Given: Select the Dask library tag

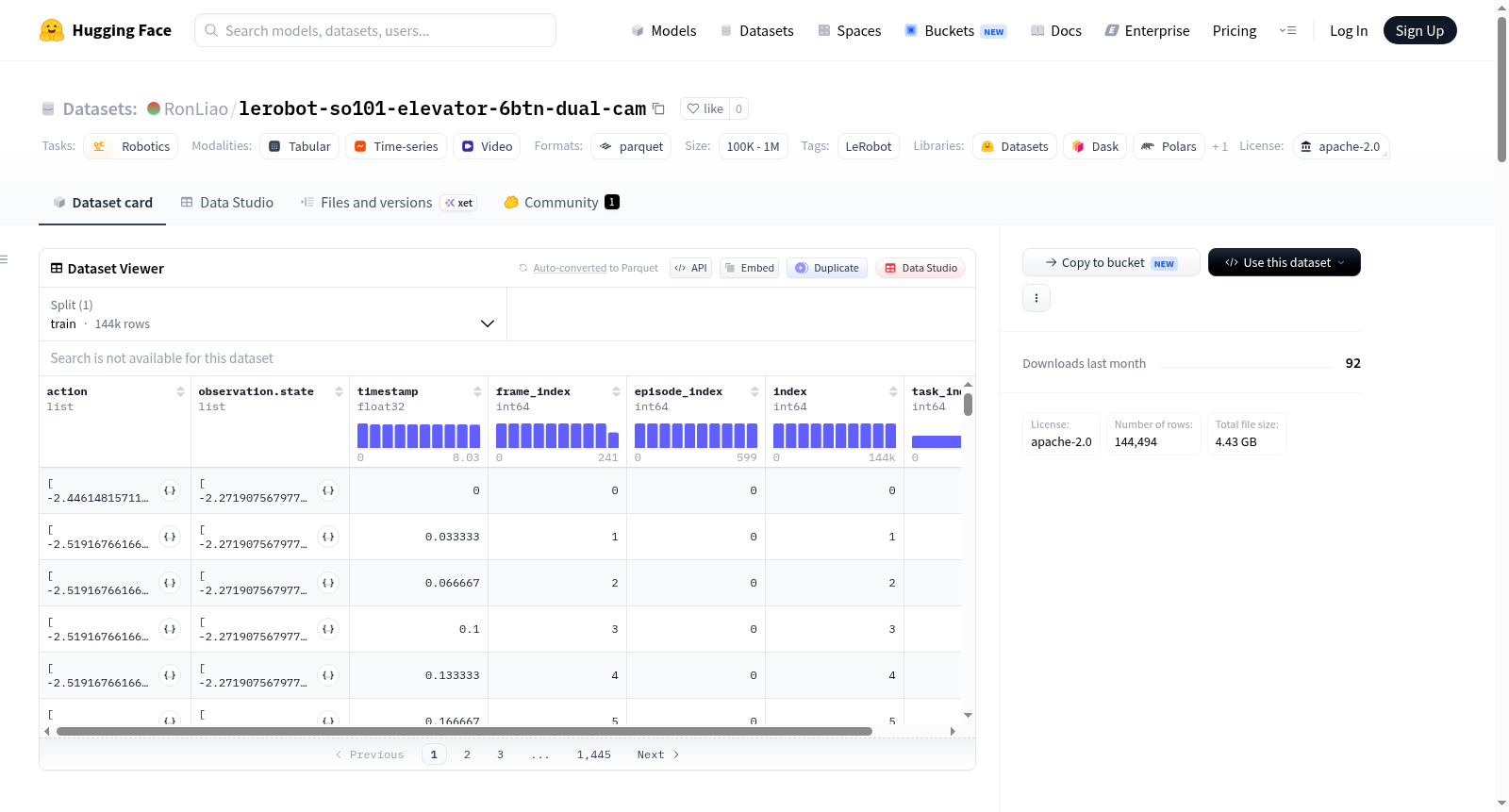Looking at the screenshot, I should (1095, 146).
